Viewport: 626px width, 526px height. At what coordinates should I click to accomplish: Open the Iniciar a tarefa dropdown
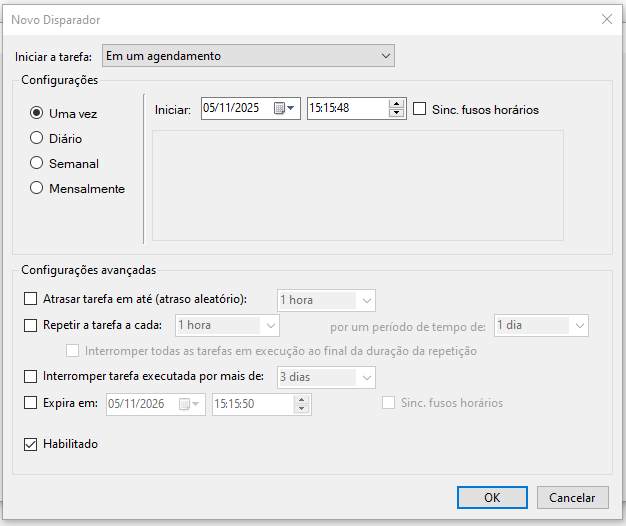(248, 56)
